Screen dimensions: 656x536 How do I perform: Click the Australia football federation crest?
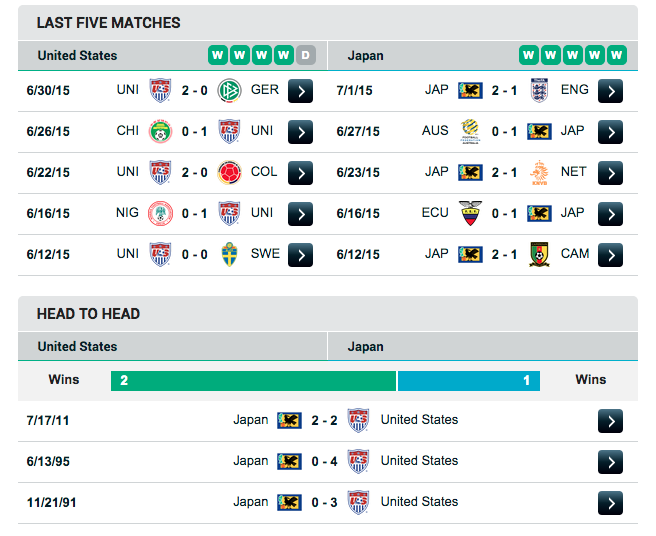470,131
